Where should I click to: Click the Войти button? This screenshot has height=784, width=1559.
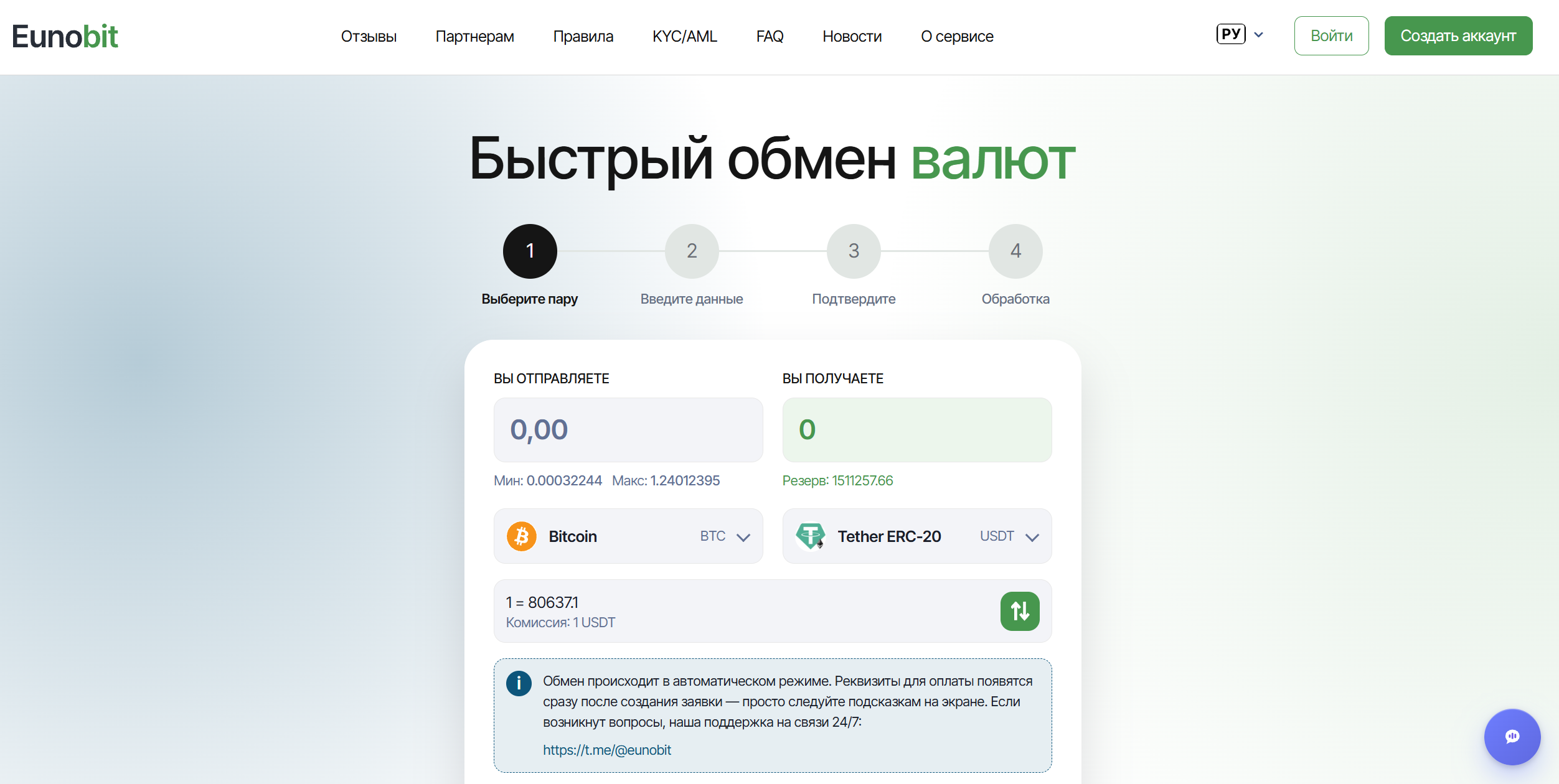(1331, 35)
